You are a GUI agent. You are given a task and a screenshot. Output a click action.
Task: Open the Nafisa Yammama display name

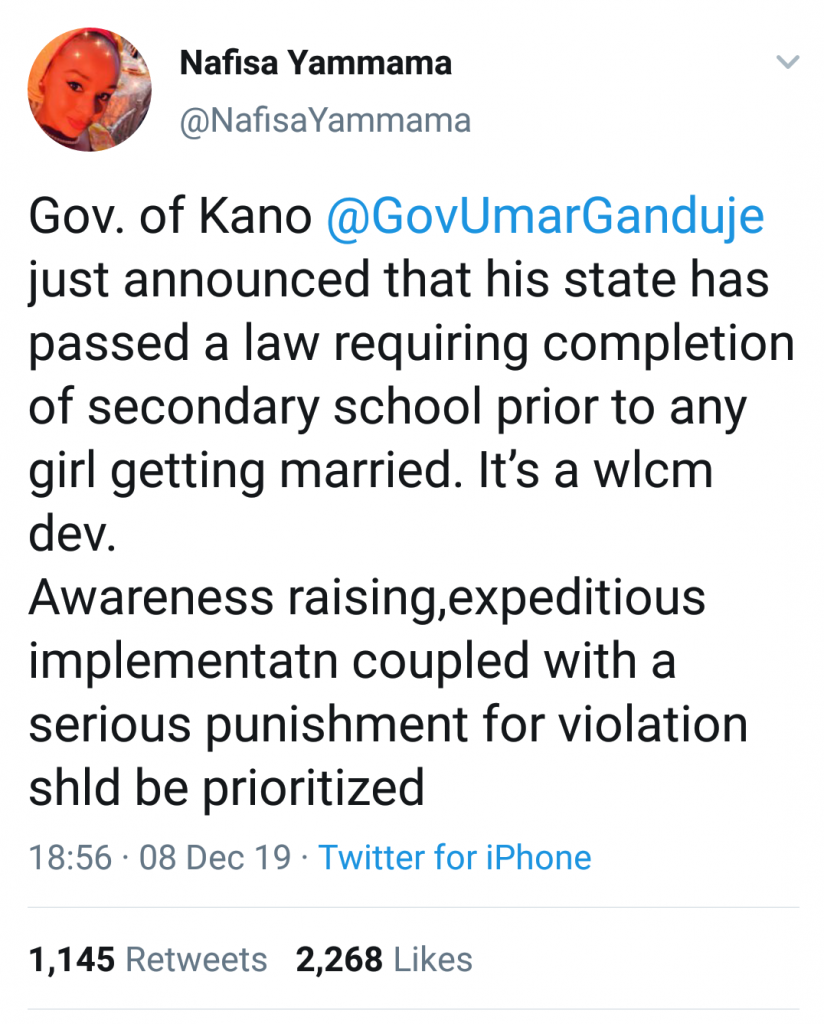coord(315,64)
